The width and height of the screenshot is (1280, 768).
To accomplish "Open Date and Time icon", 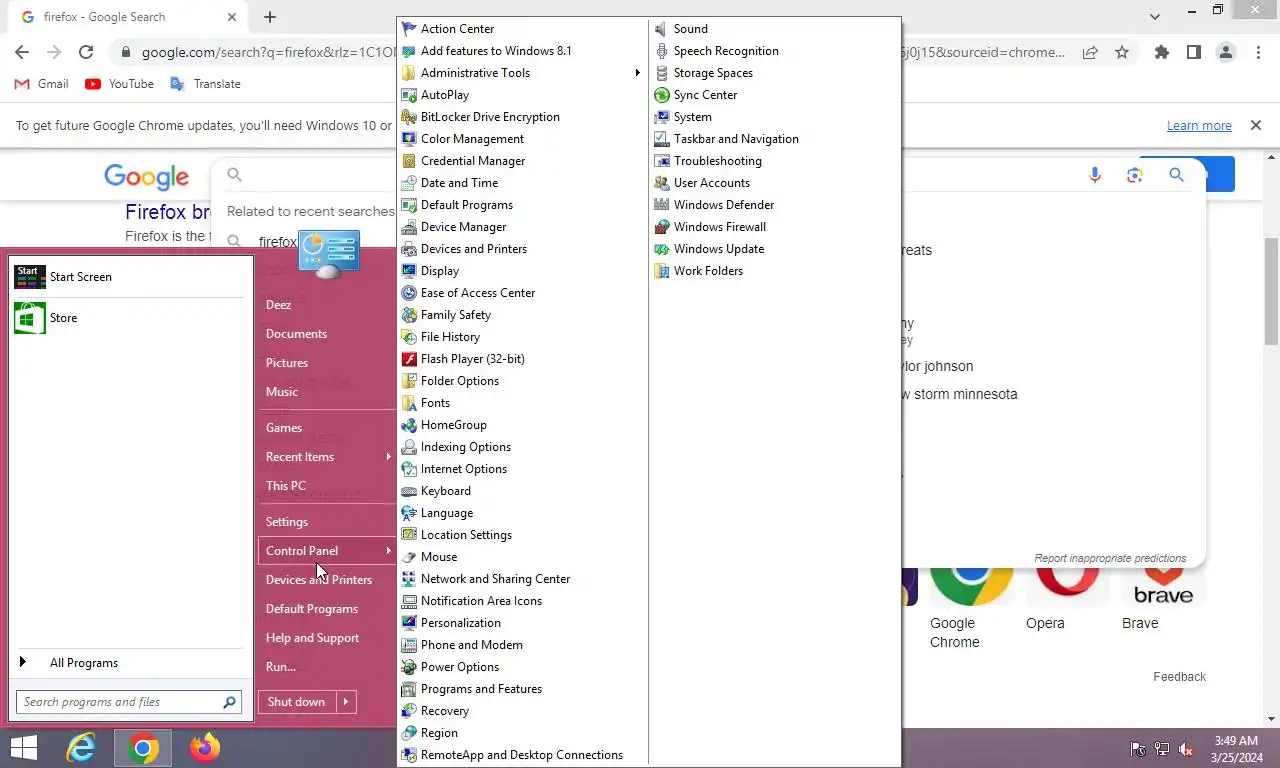I will (408, 183).
